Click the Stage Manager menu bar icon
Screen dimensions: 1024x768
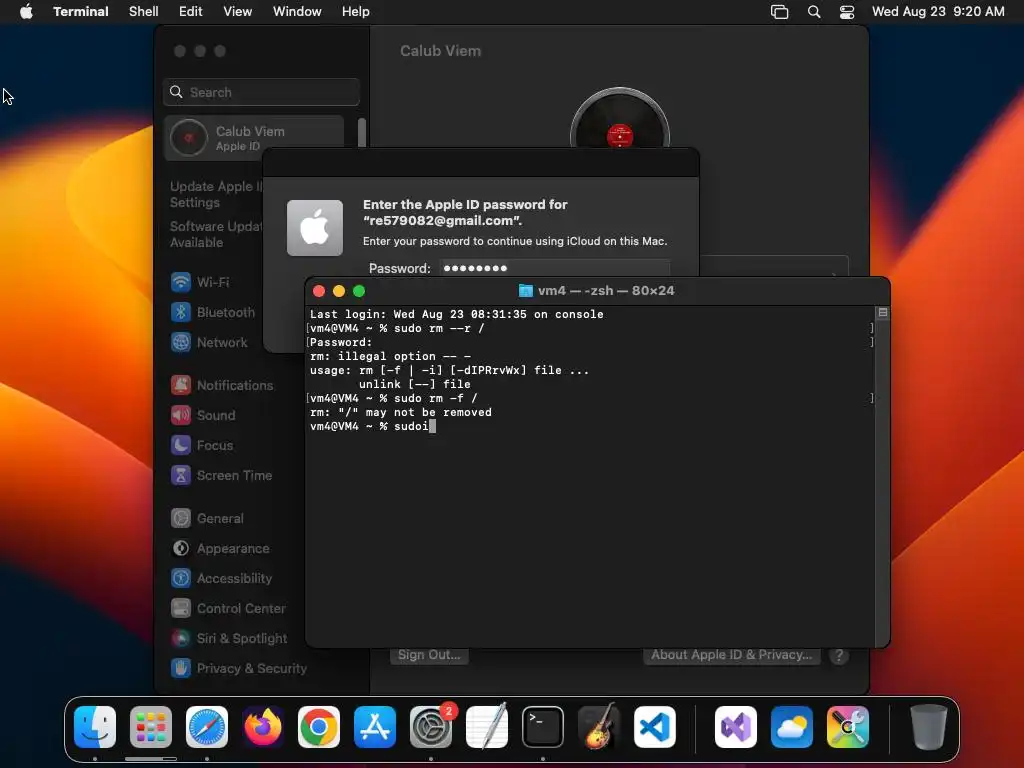tap(780, 12)
